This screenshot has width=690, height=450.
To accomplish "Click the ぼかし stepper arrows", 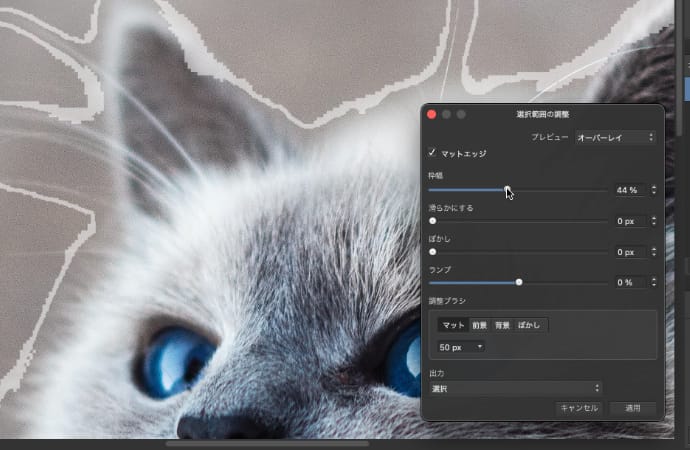I will pyautogui.click(x=653, y=252).
